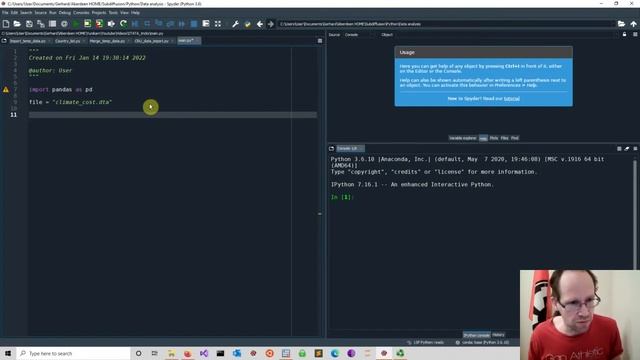640x360 pixels.
Task: Click the IPython console prompt In [1]
Action: (342, 197)
